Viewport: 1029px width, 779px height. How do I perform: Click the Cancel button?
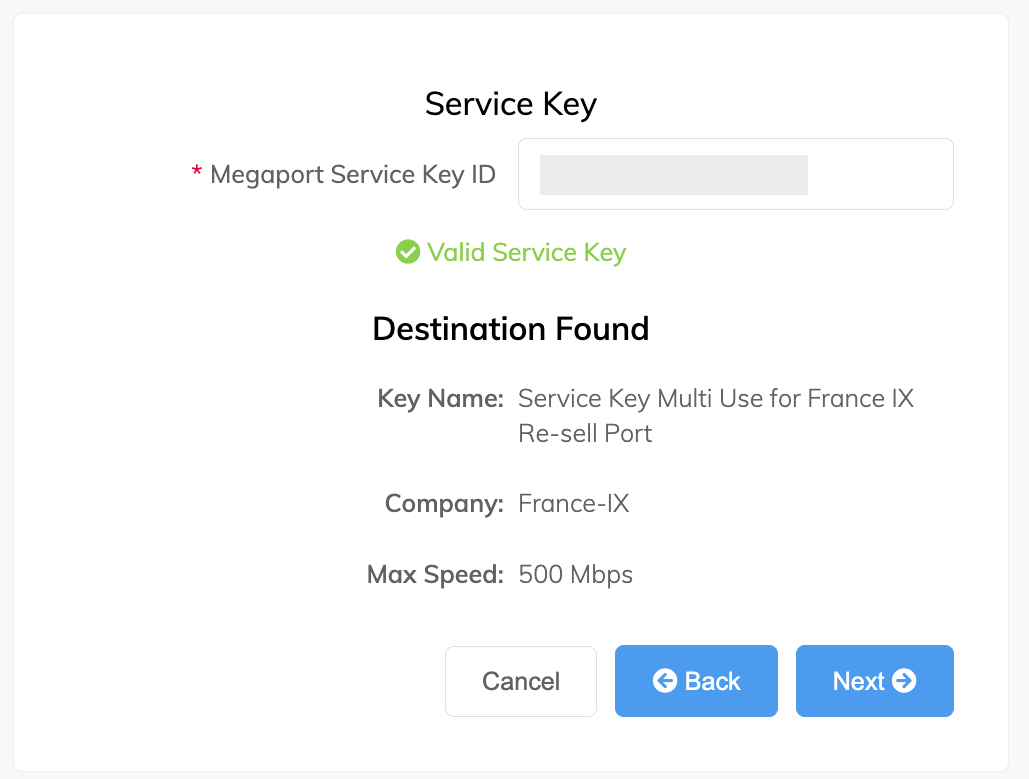pos(520,681)
